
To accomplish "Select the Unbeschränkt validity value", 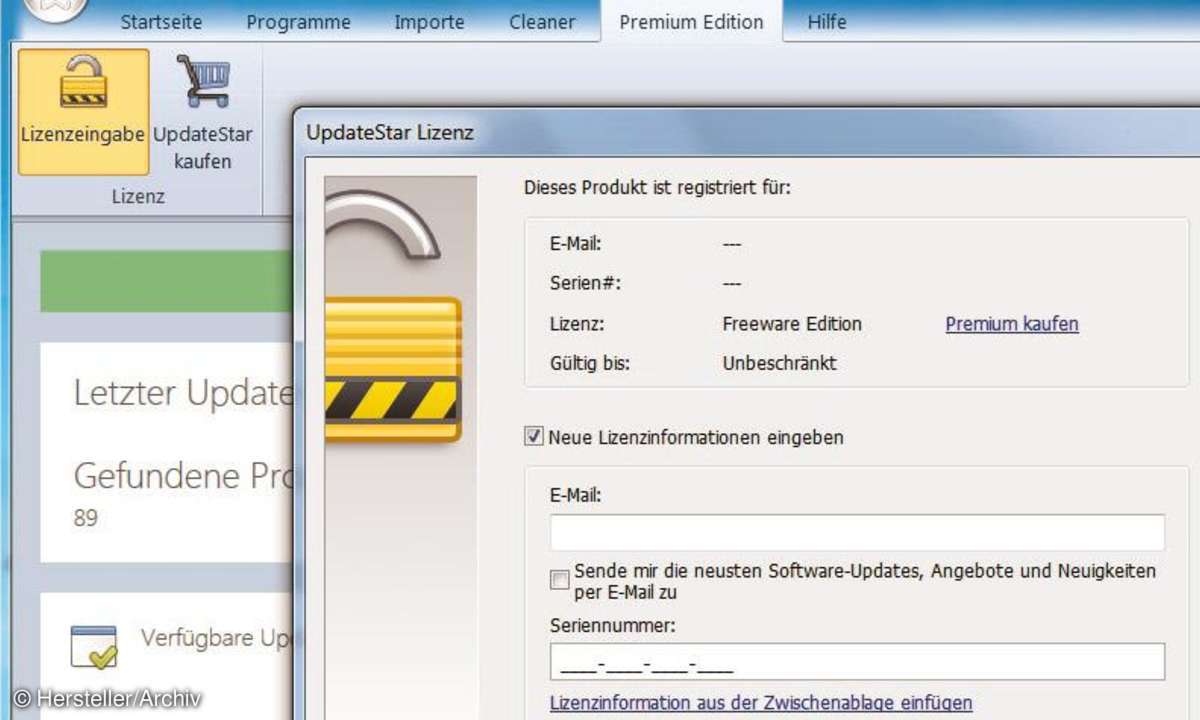I will [779, 363].
